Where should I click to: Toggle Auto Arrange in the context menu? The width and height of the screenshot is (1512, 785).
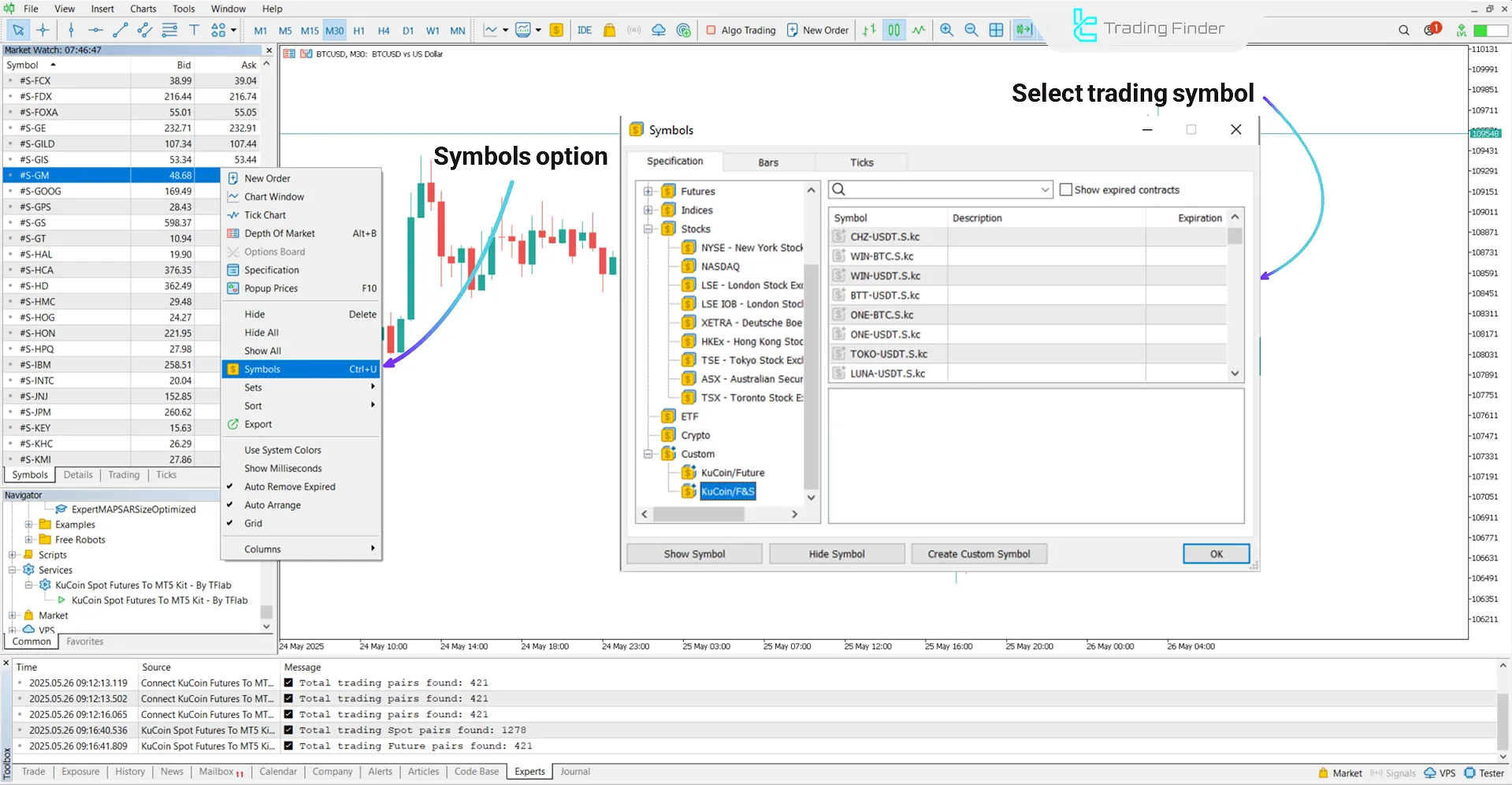tap(273, 504)
